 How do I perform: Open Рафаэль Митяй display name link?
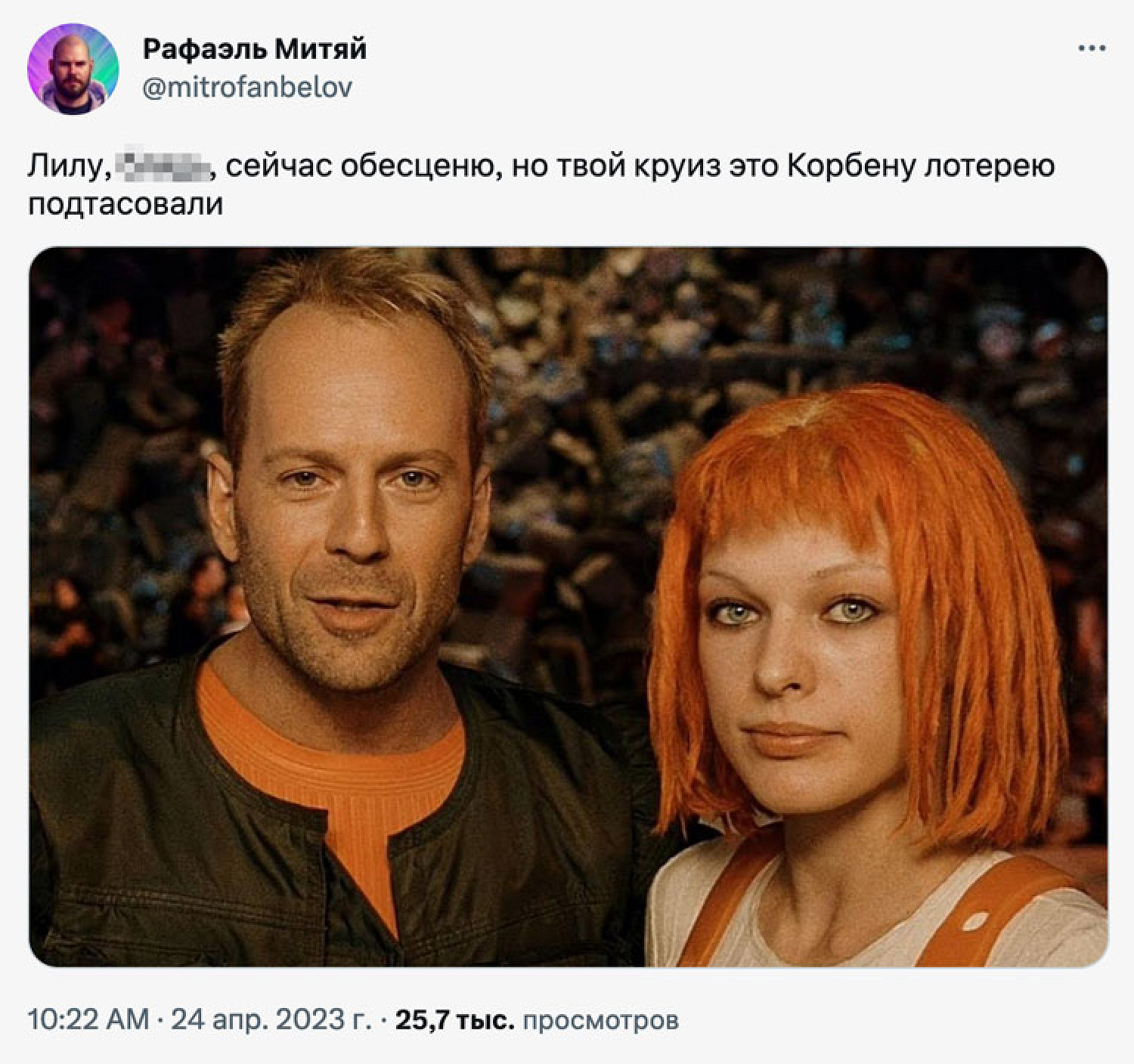click(x=255, y=49)
